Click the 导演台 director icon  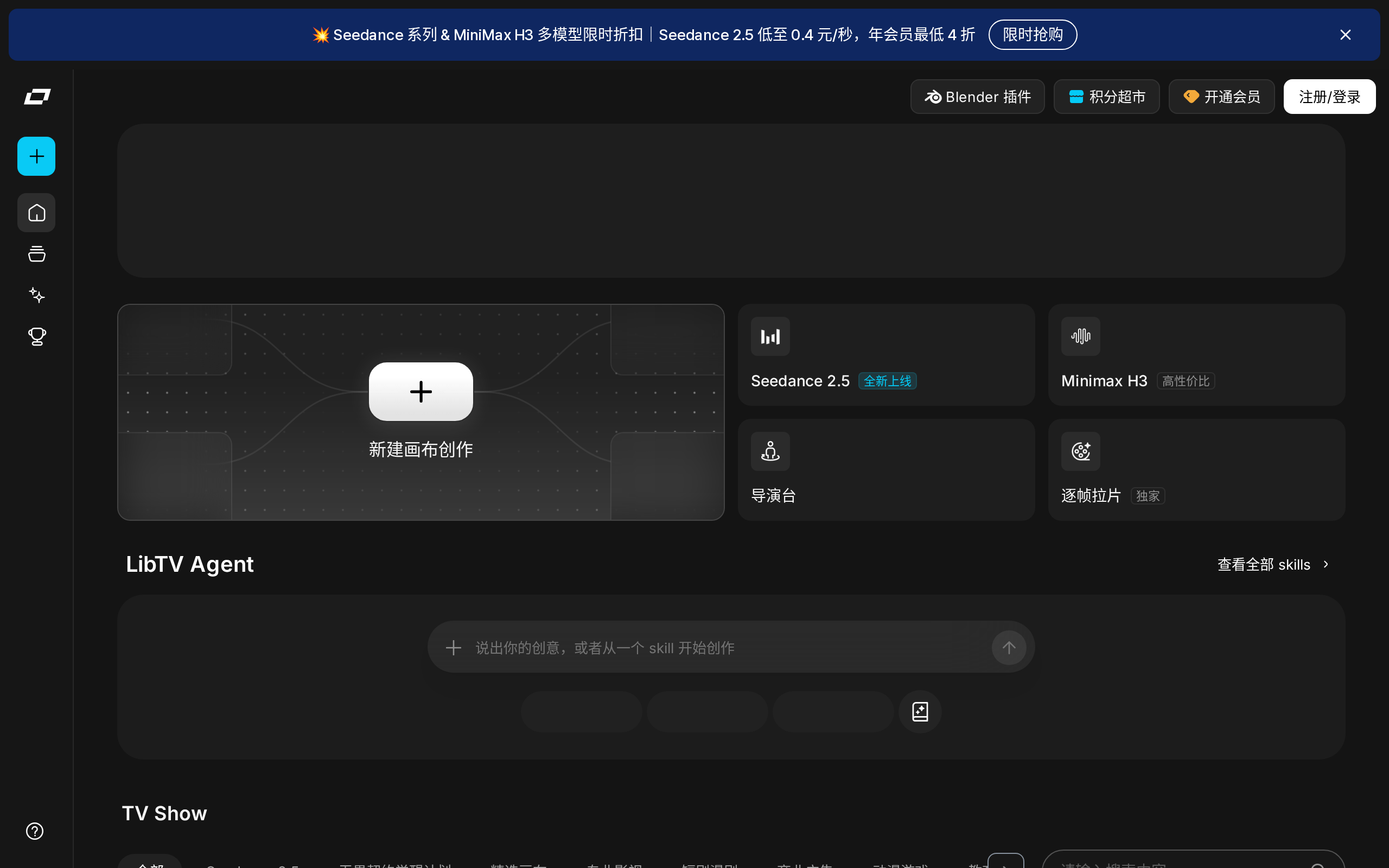pos(770,451)
